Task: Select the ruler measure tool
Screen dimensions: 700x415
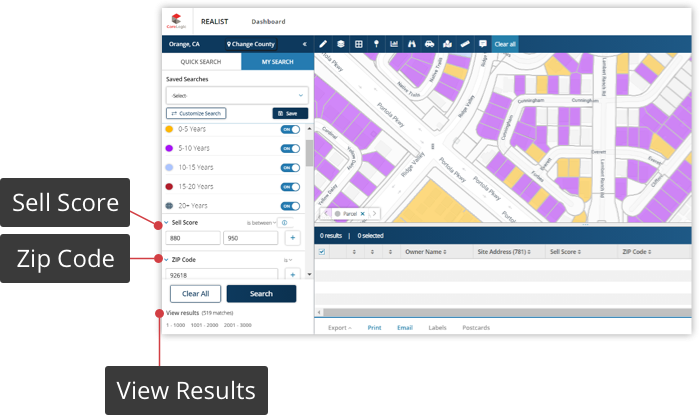Action: pyautogui.click(x=465, y=44)
